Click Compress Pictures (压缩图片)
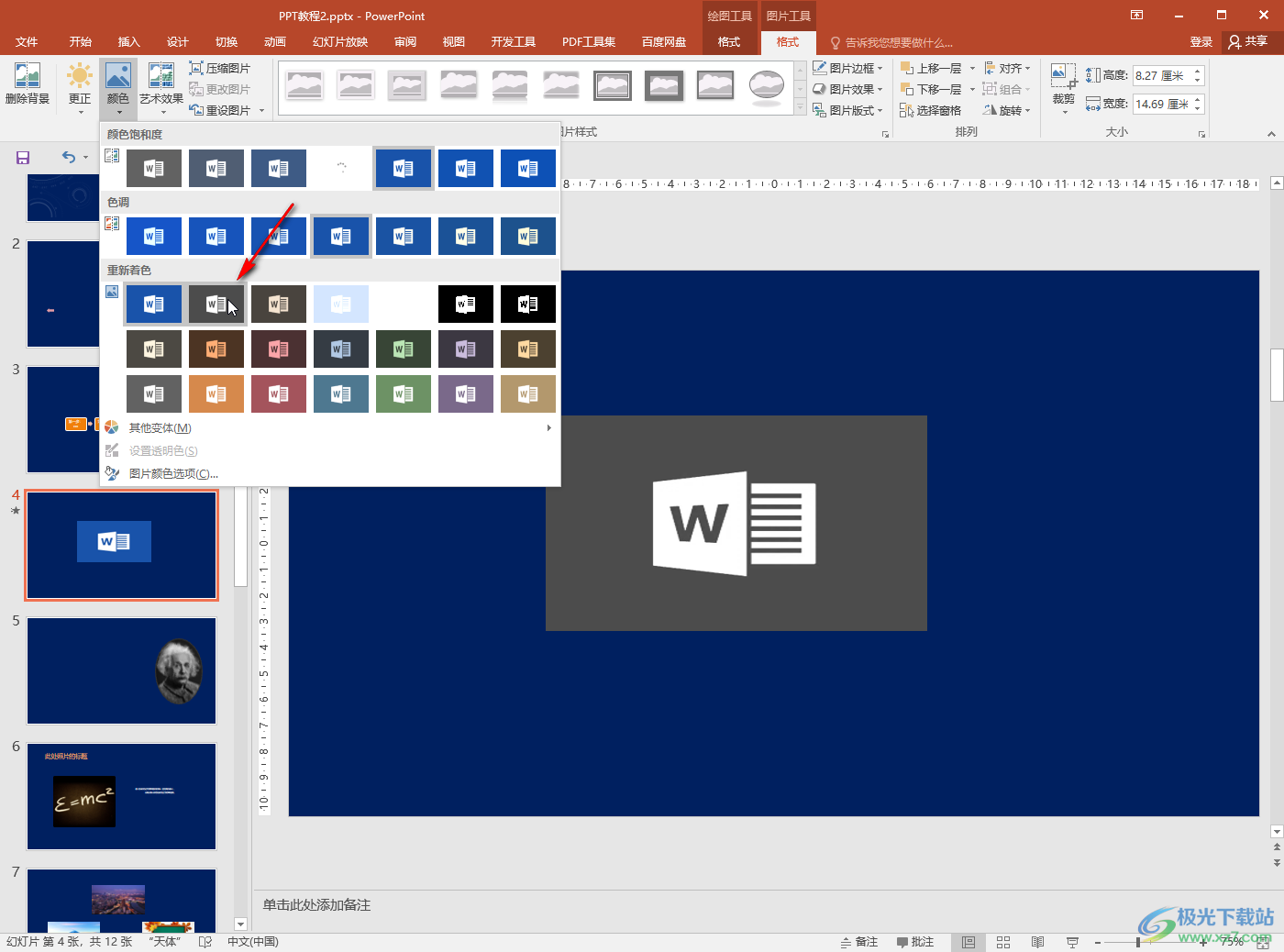 (x=220, y=68)
